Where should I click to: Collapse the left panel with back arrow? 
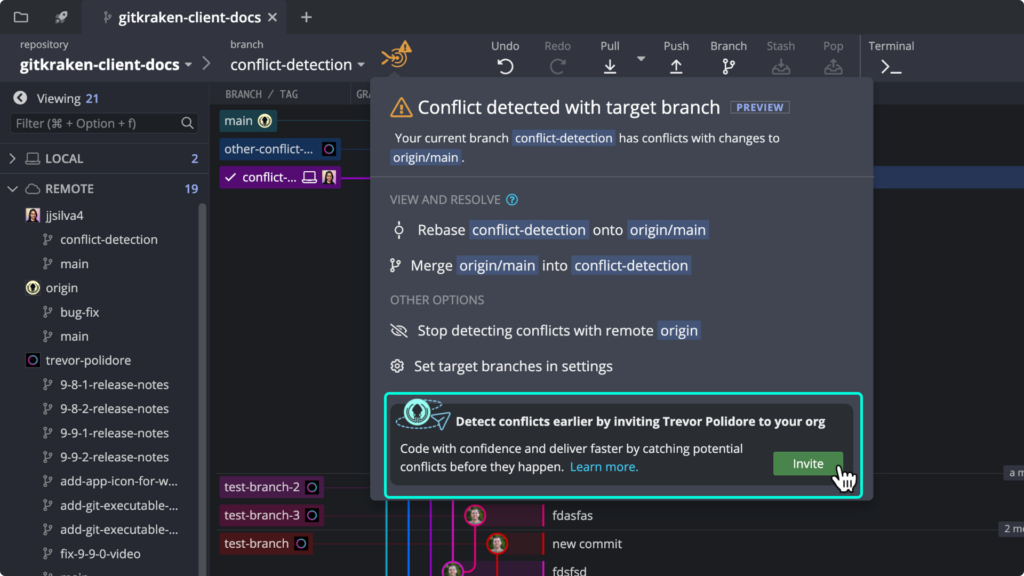click(x=19, y=98)
